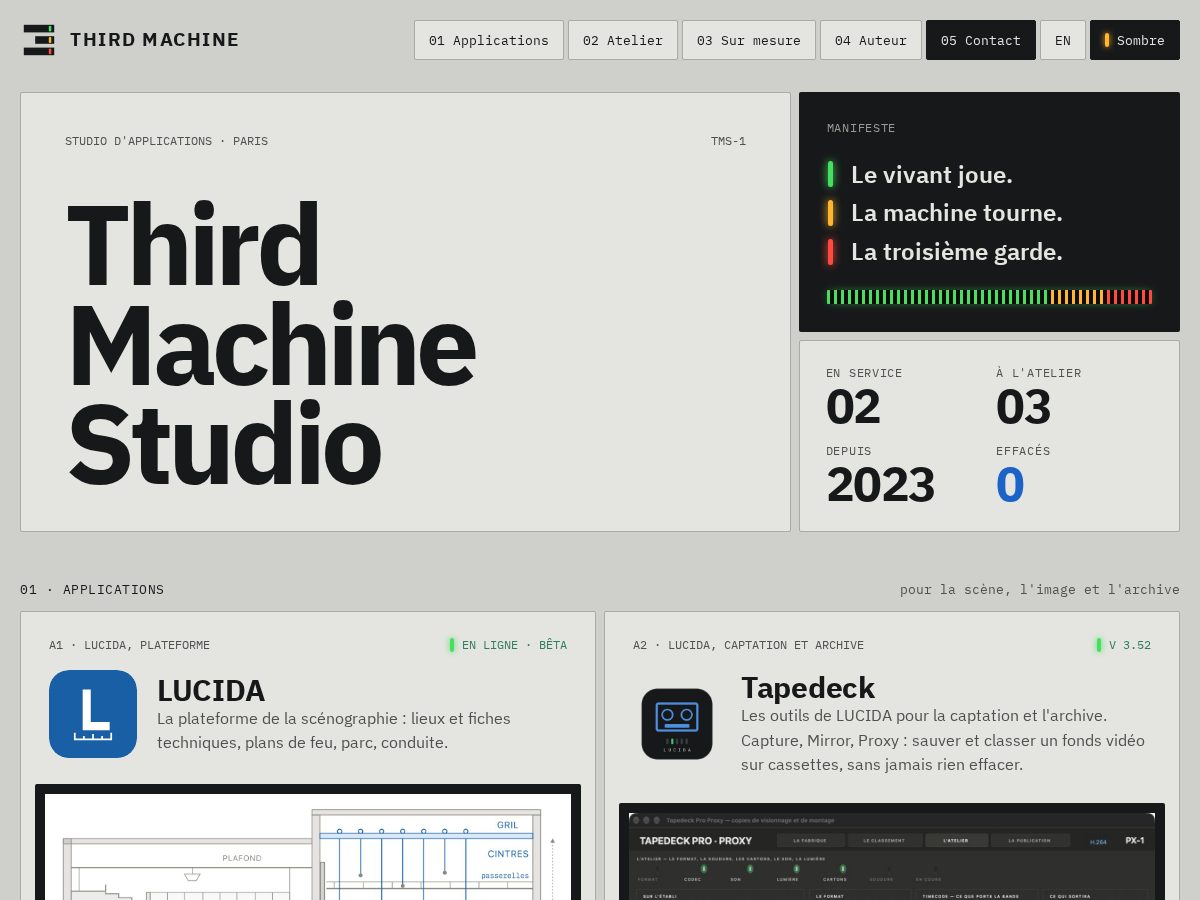Viewport: 1200px width, 900px height.
Task: Click the MANIFESTE heading
Action: click(861, 128)
